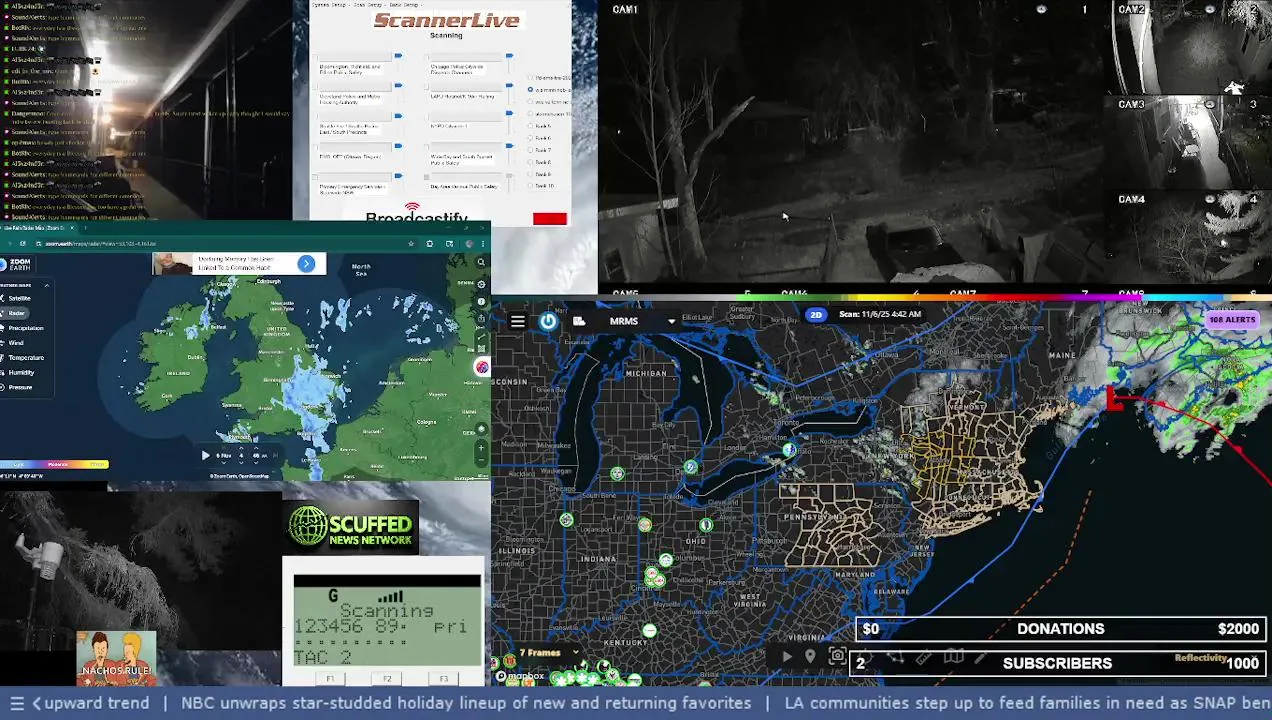Click the precipitation intensity color legend

54,464
